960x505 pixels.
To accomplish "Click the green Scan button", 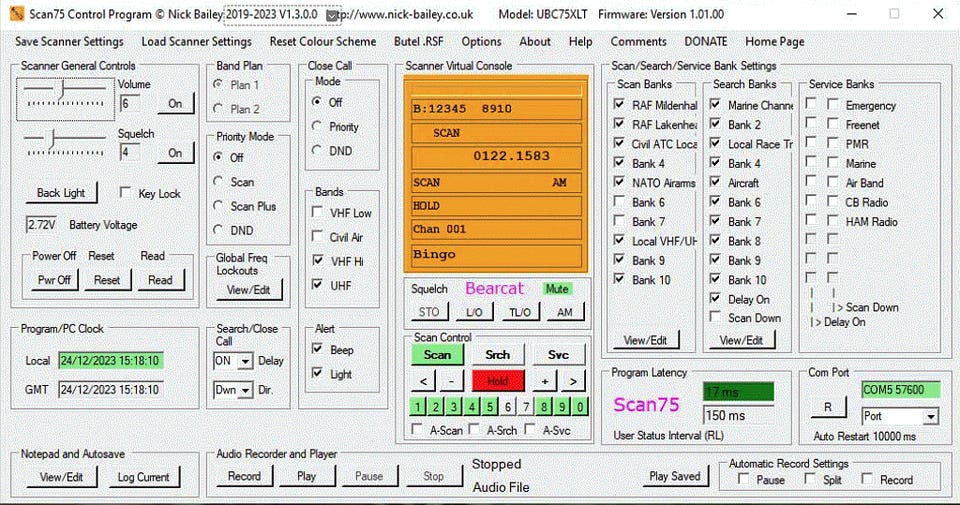I will pos(437,354).
